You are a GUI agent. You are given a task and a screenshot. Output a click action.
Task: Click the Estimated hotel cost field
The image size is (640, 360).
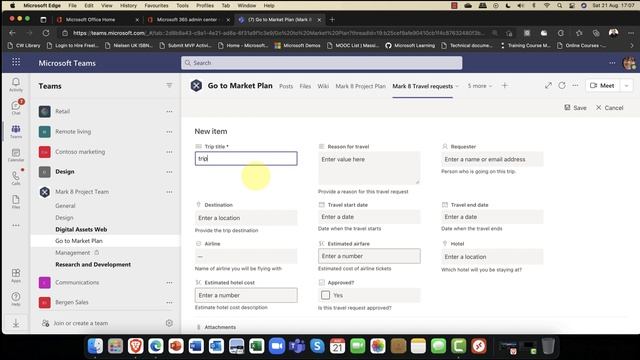coord(246,295)
